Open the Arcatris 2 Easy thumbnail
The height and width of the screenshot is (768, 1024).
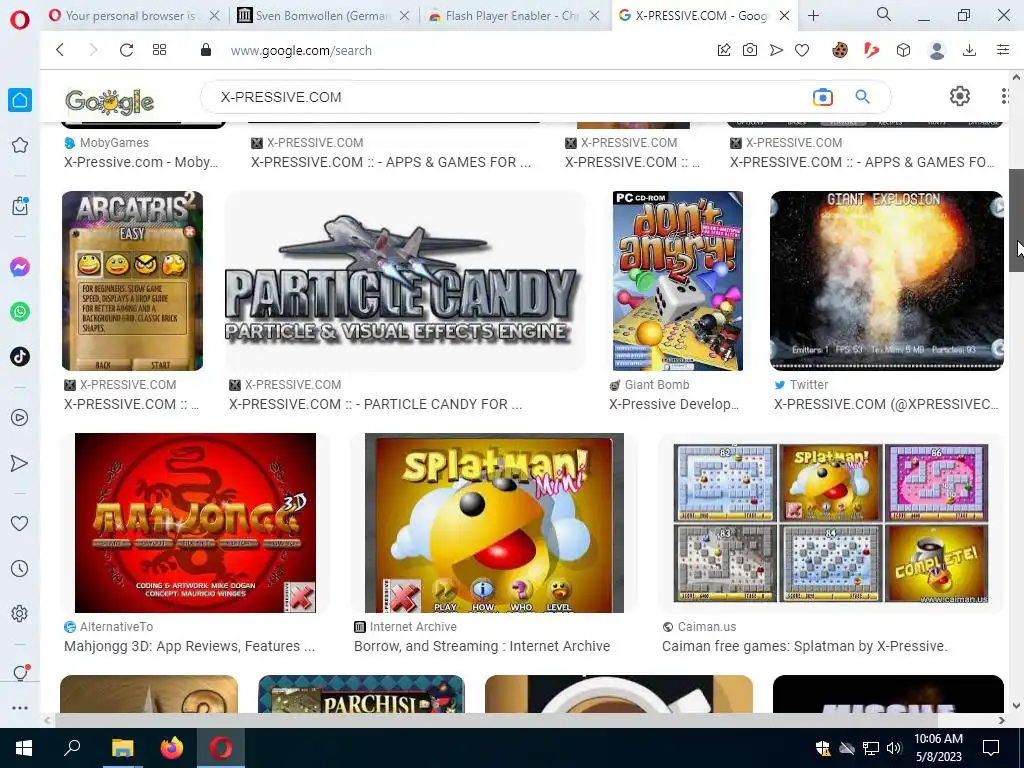(x=132, y=281)
